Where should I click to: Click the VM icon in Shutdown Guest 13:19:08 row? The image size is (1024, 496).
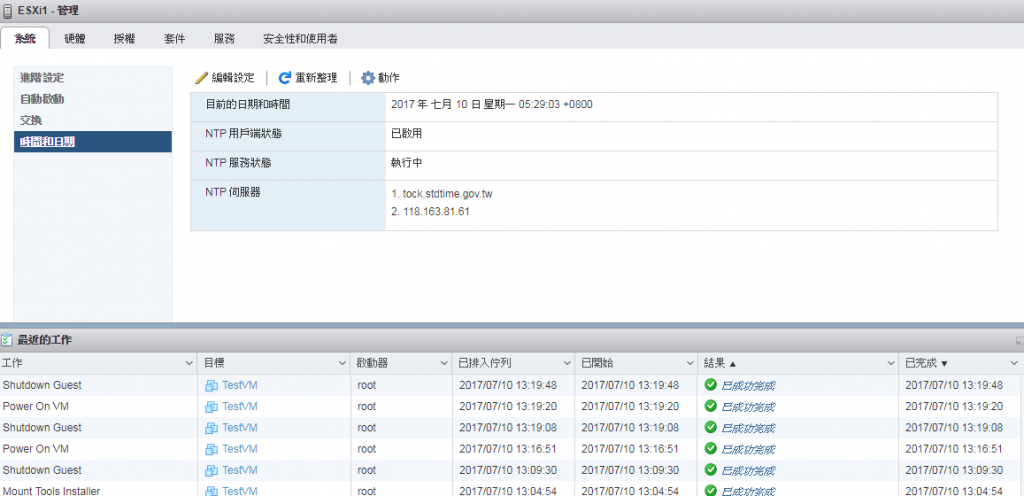(211, 428)
